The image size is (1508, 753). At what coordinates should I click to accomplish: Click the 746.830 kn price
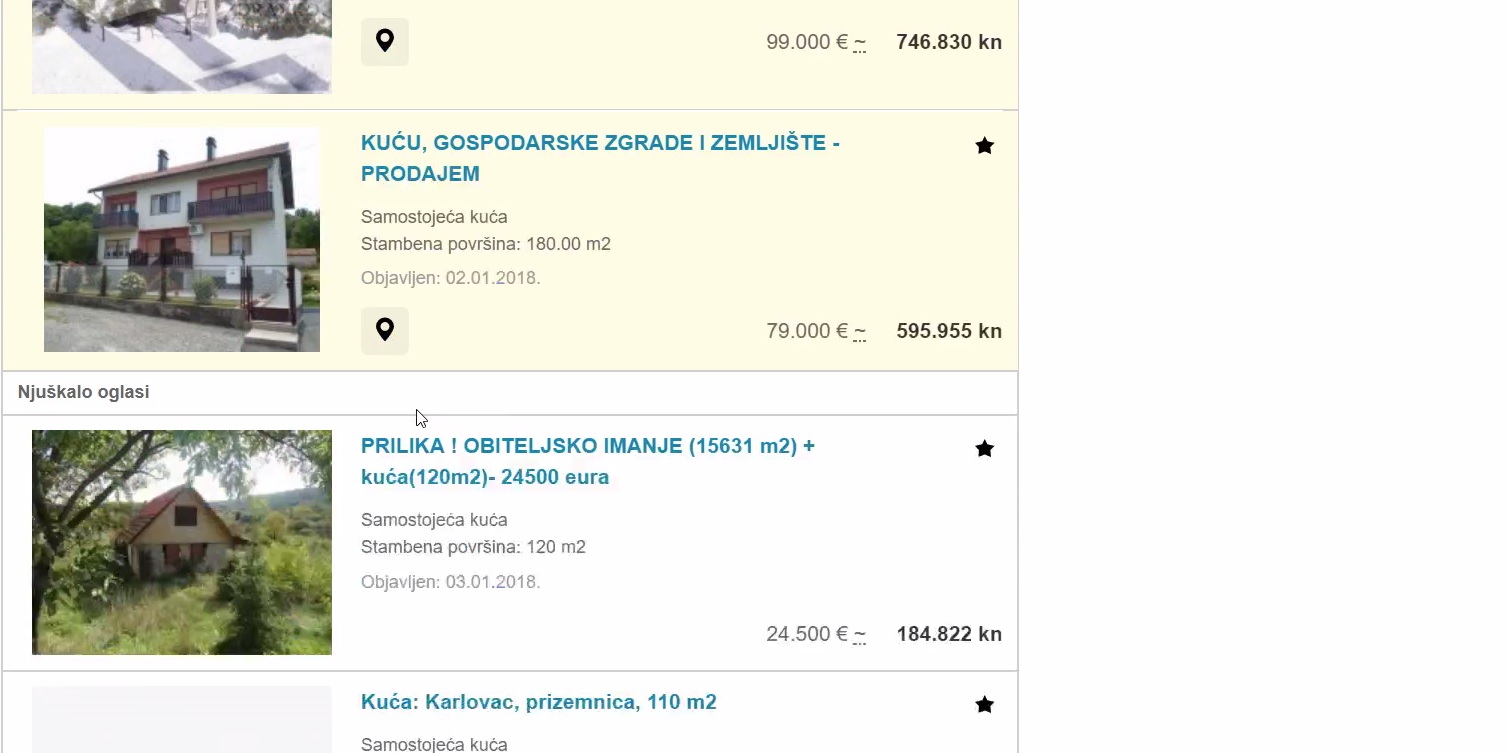(x=949, y=42)
